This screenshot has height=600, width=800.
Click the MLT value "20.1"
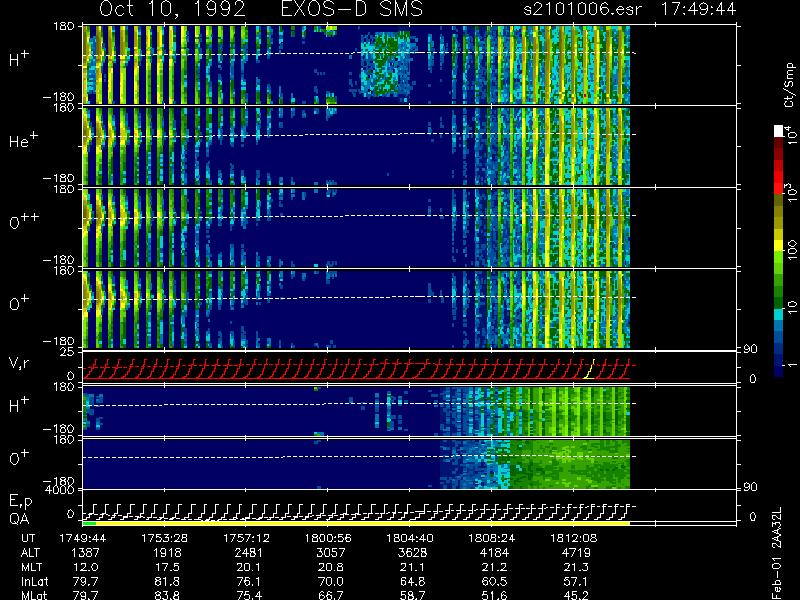(x=248, y=567)
